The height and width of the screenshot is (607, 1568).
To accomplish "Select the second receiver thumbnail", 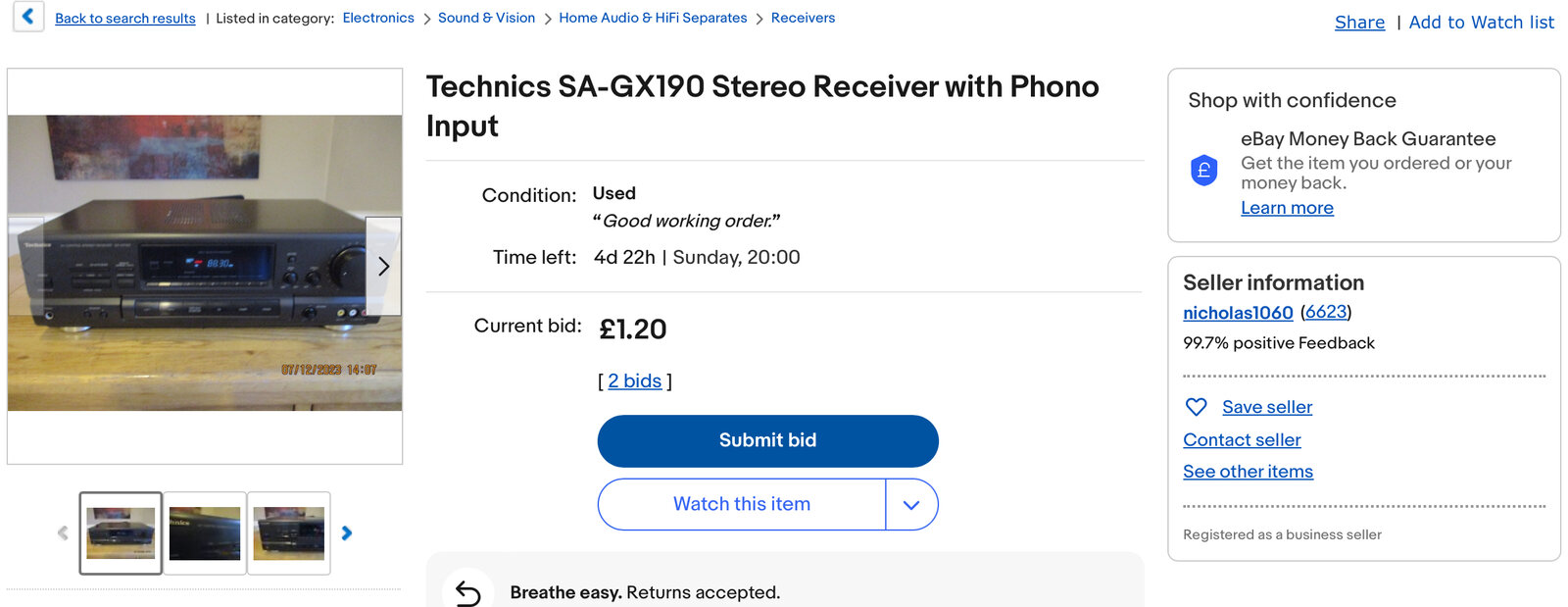I will [205, 533].
